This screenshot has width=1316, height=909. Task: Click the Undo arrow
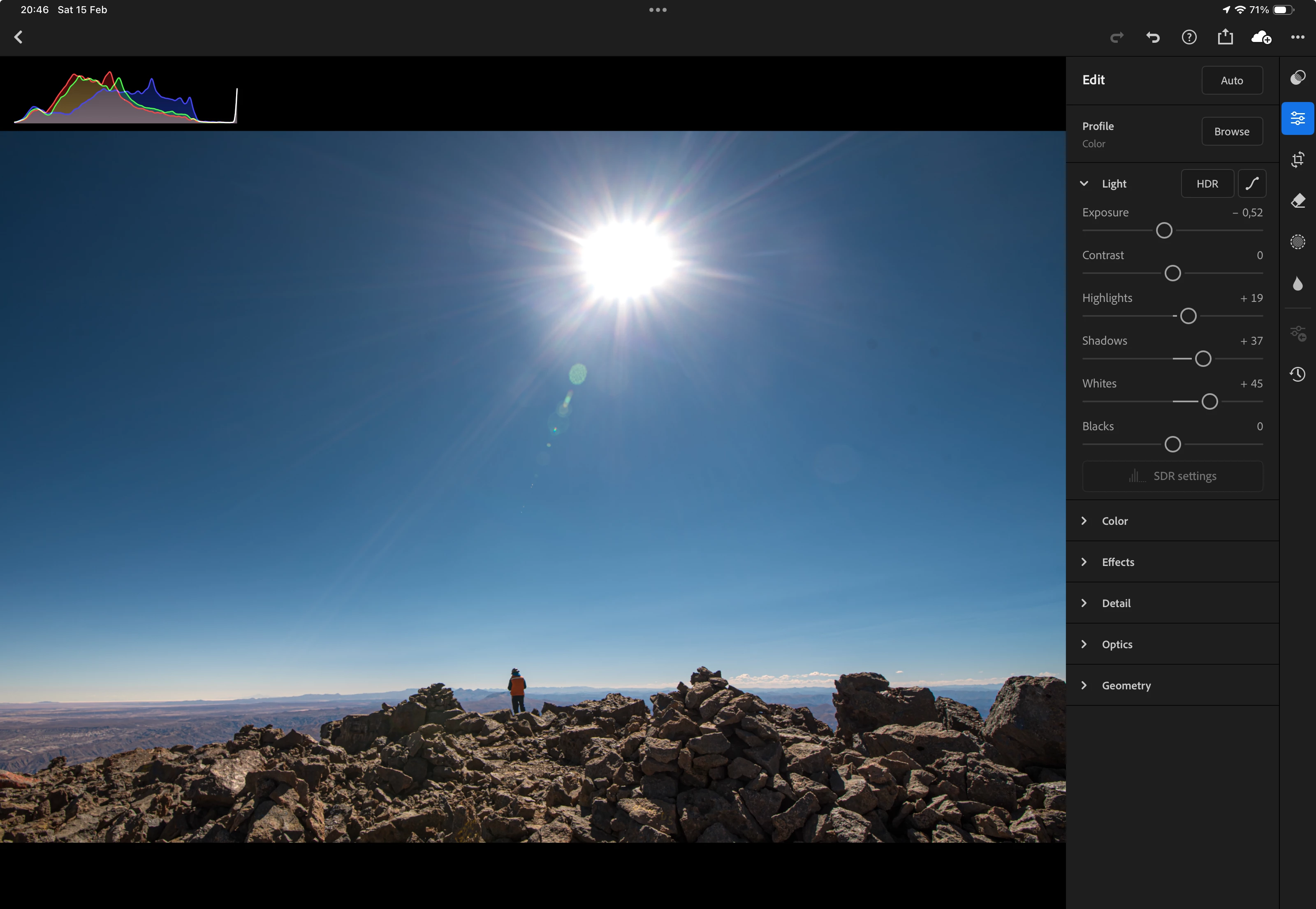point(1153,37)
